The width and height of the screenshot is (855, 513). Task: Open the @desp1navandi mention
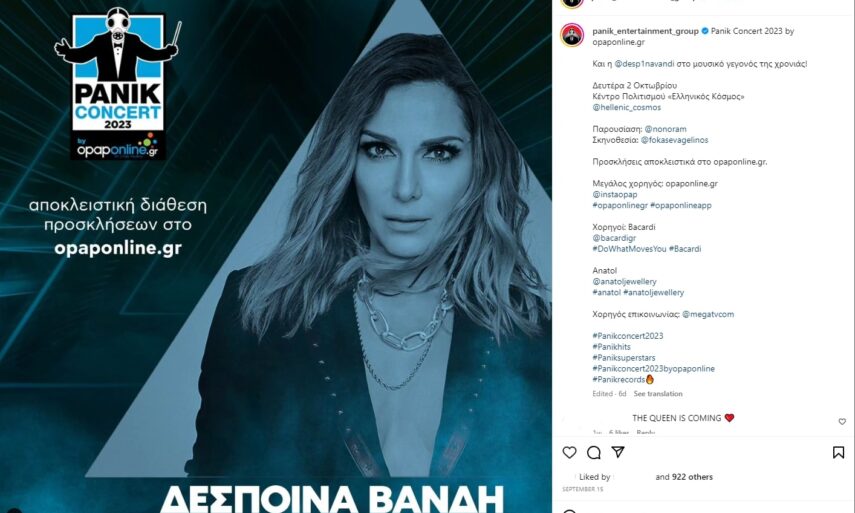coord(645,64)
